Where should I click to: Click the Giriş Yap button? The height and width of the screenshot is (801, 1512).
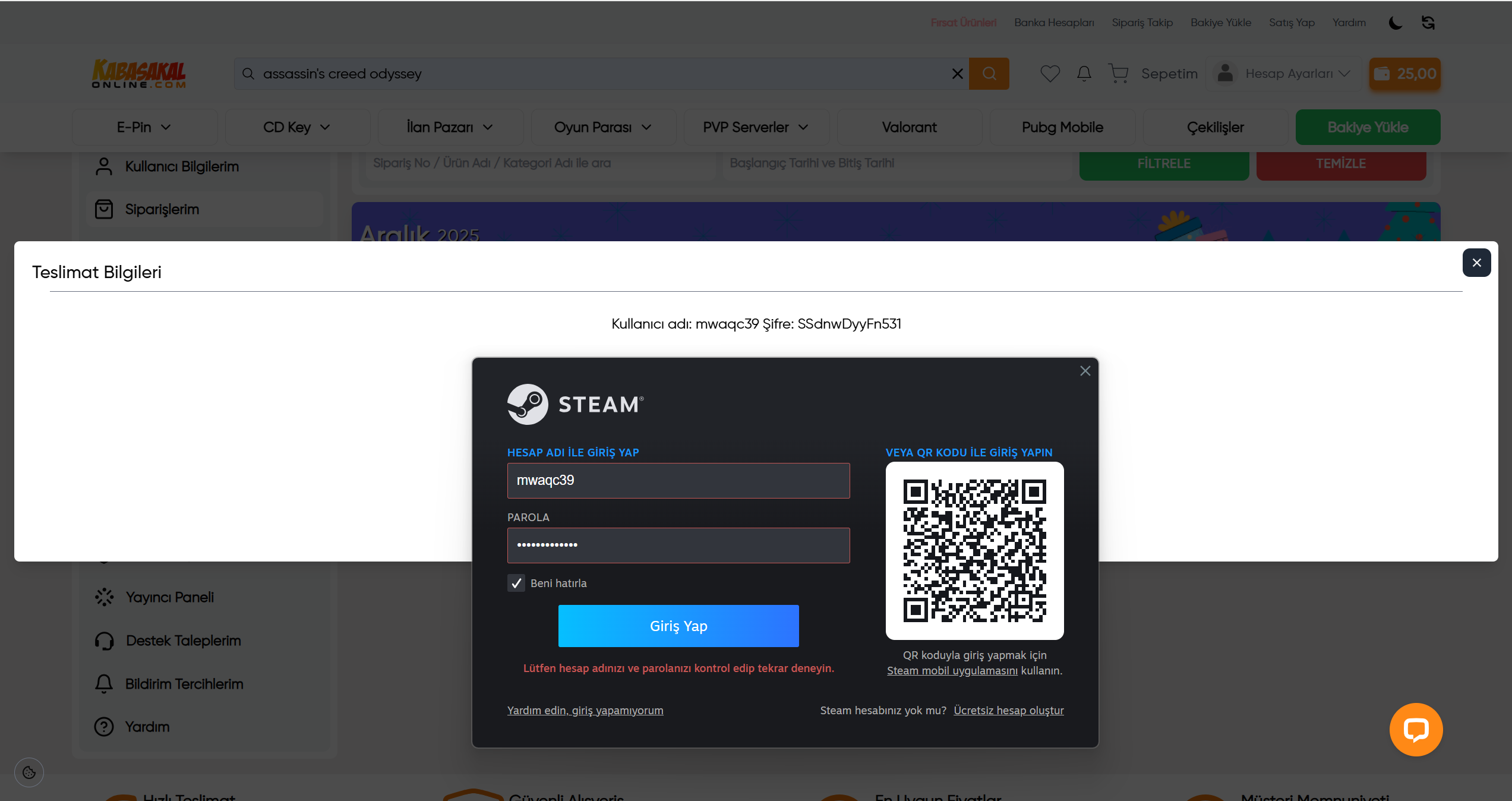(x=678, y=626)
